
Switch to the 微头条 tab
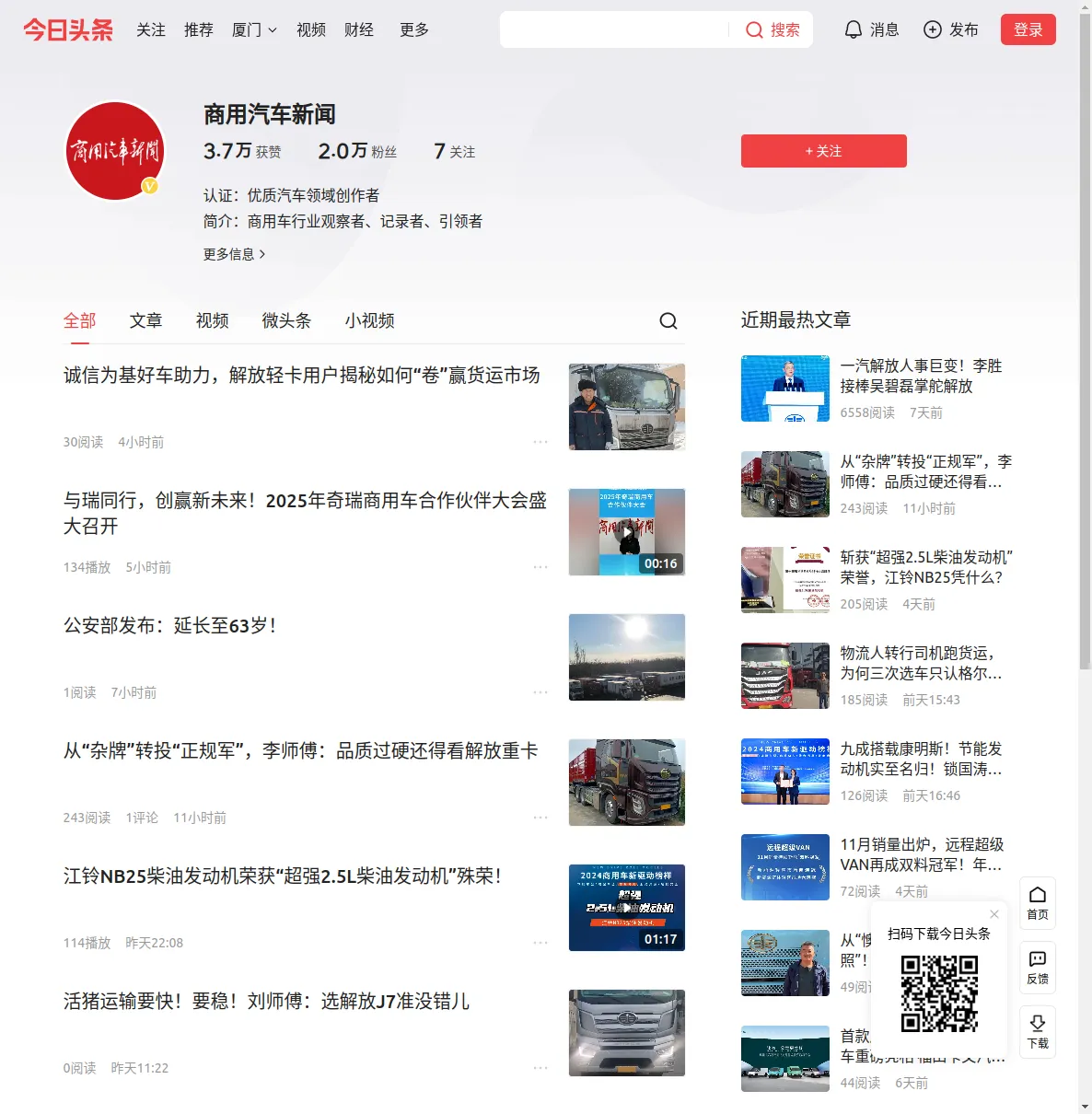click(x=287, y=320)
